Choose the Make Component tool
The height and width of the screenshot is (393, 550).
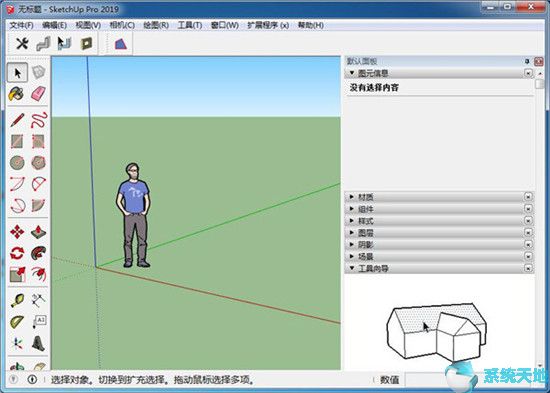click(38, 73)
